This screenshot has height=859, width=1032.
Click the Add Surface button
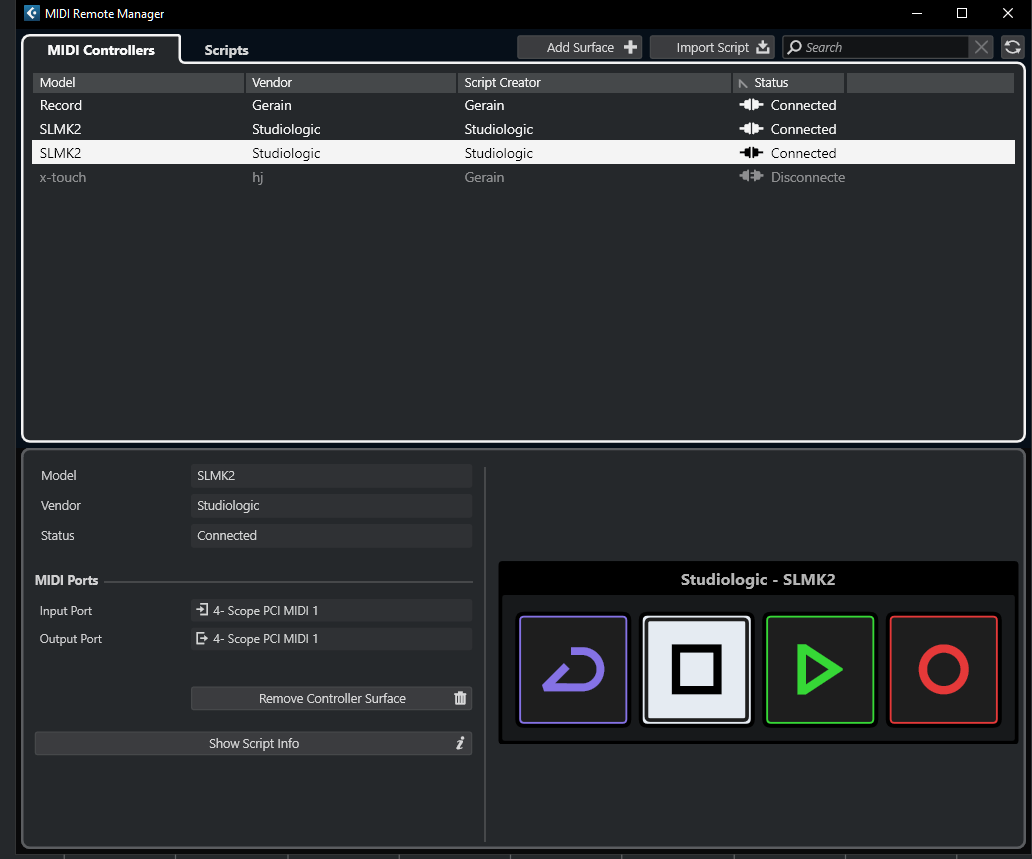[x=579, y=47]
